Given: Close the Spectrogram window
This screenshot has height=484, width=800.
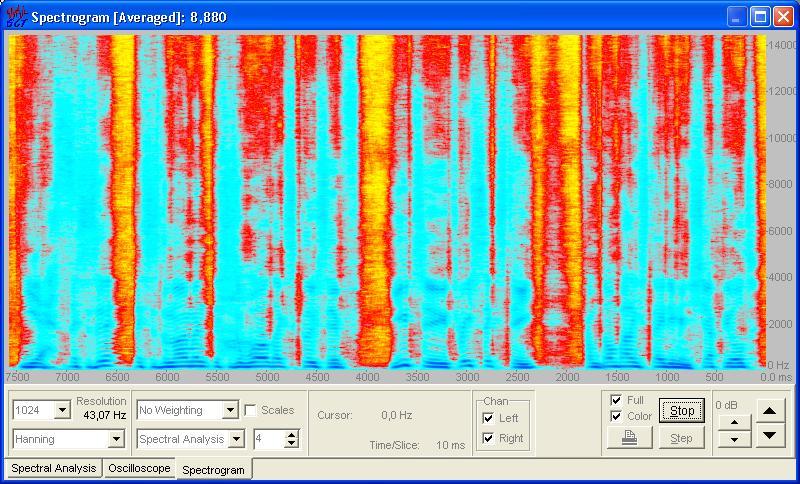Looking at the screenshot, I should tap(783, 17).
